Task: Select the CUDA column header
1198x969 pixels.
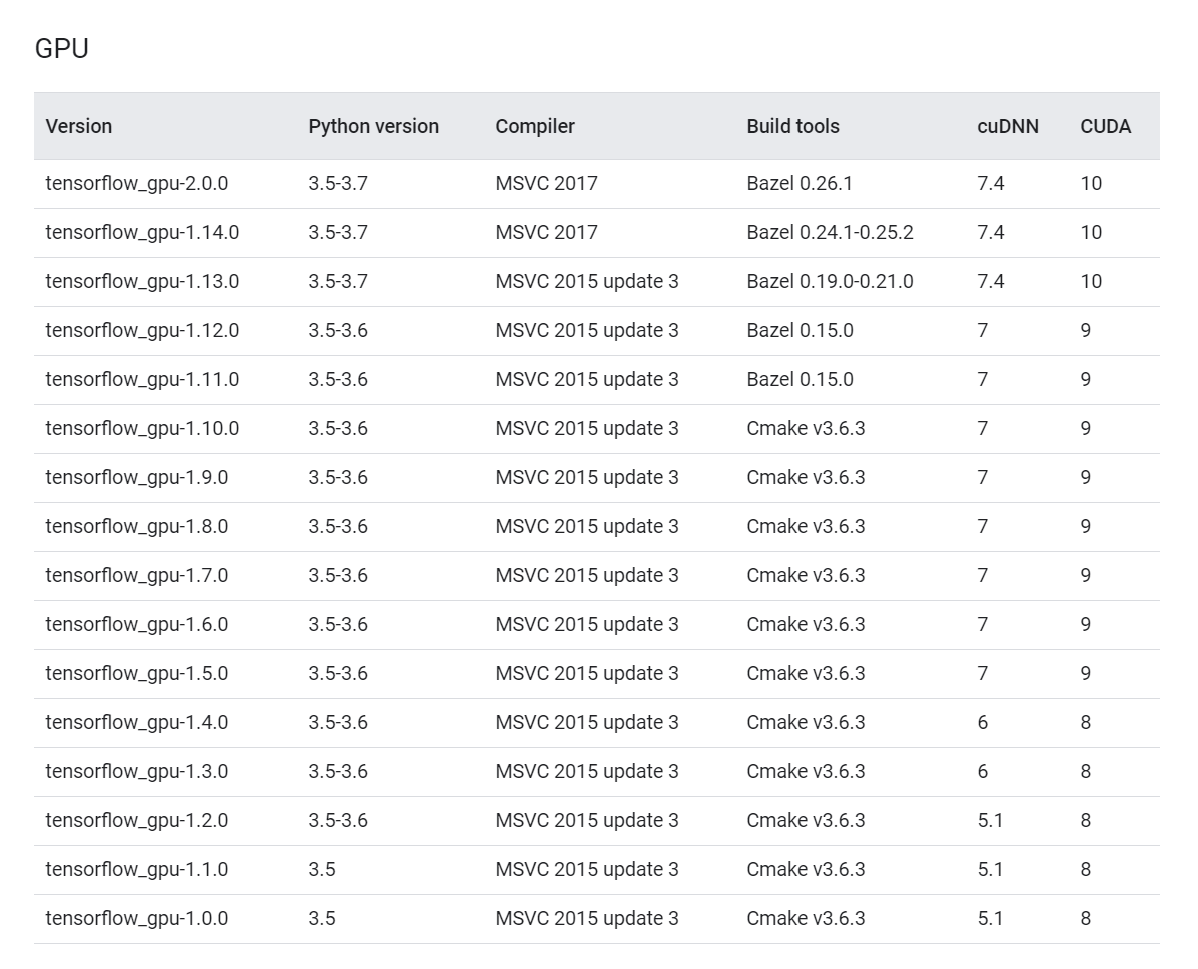Action: 1106,126
